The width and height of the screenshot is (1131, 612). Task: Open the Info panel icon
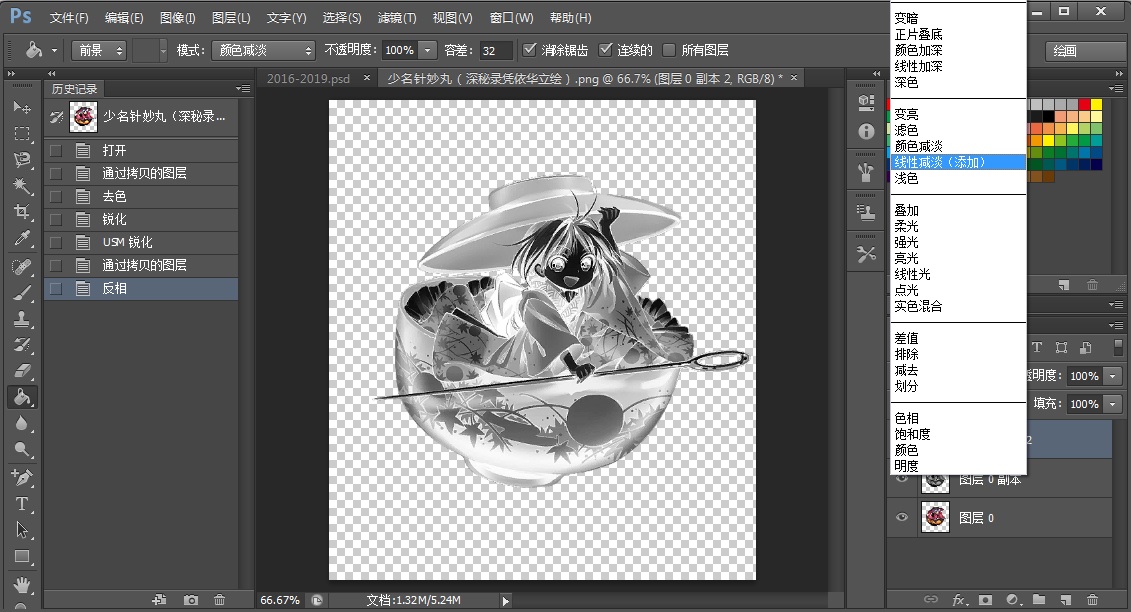click(x=866, y=131)
